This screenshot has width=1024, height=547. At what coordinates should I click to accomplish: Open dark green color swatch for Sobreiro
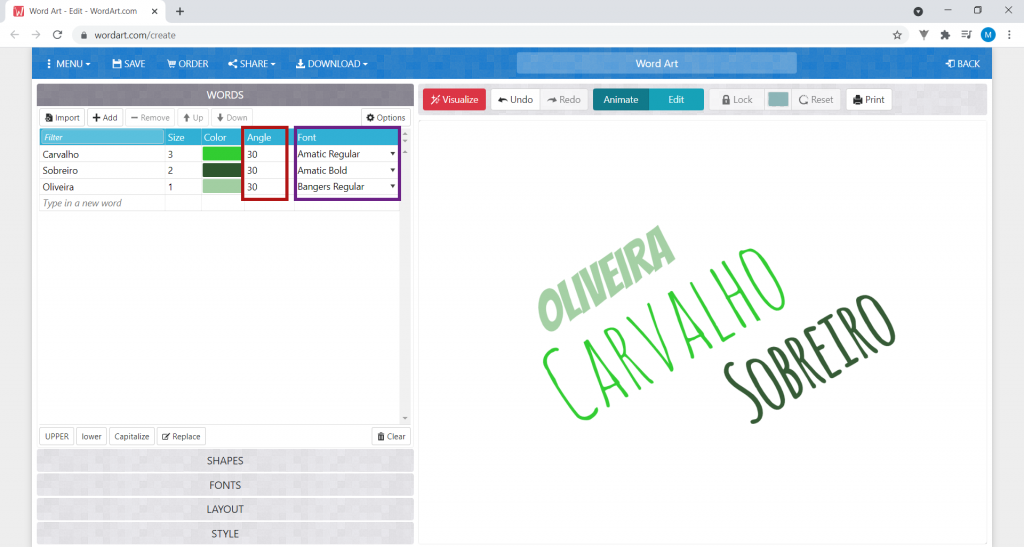pos(222,170)
